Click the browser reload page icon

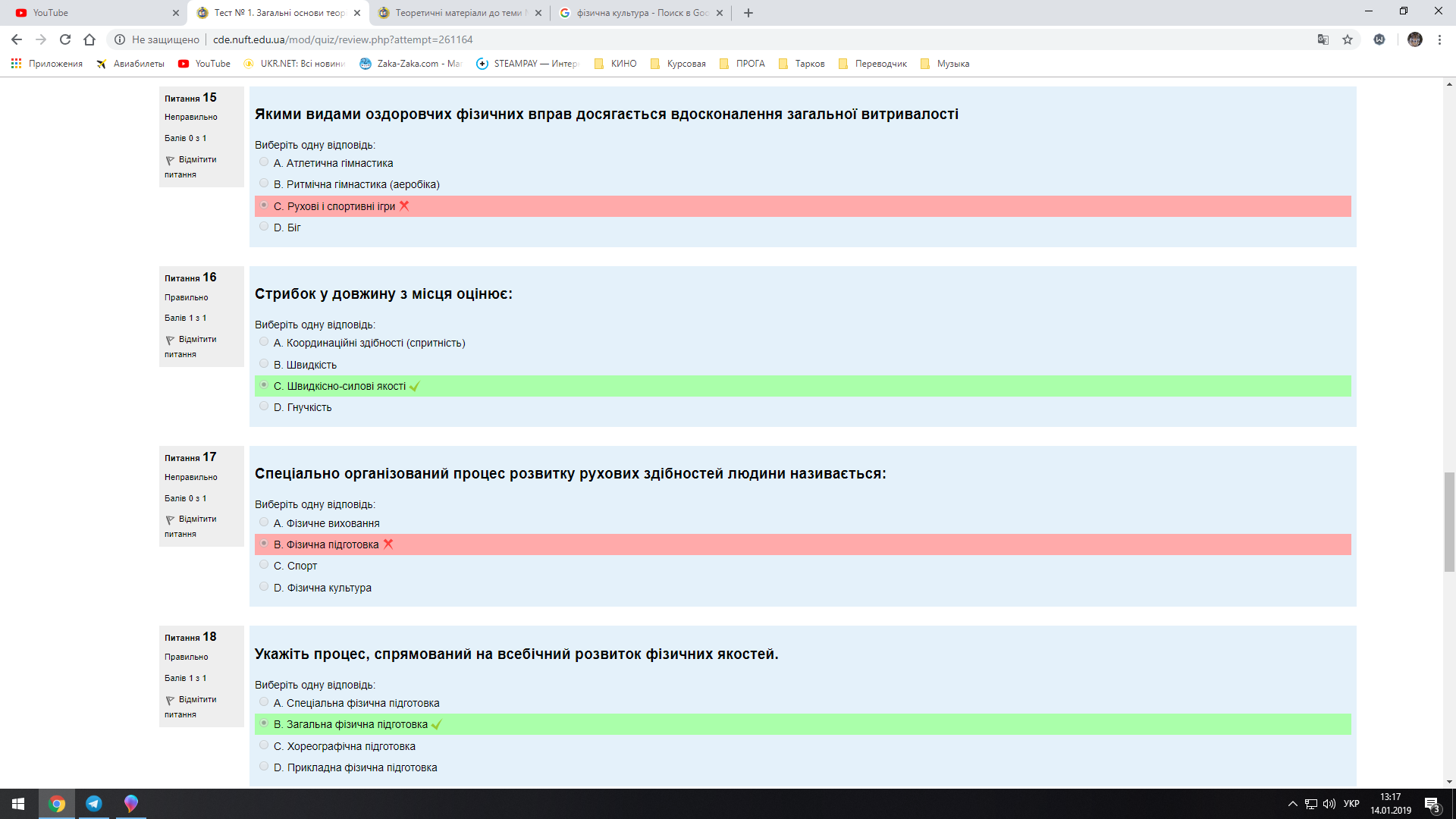[65, 39]
